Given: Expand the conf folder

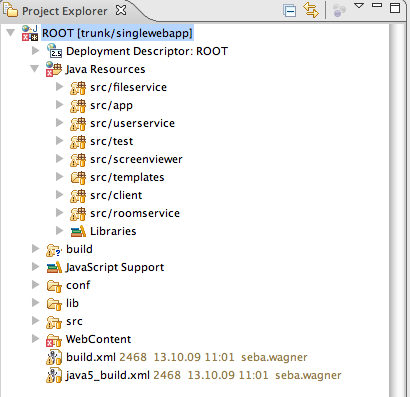Looking at the screenshot, I should [35, 285].
